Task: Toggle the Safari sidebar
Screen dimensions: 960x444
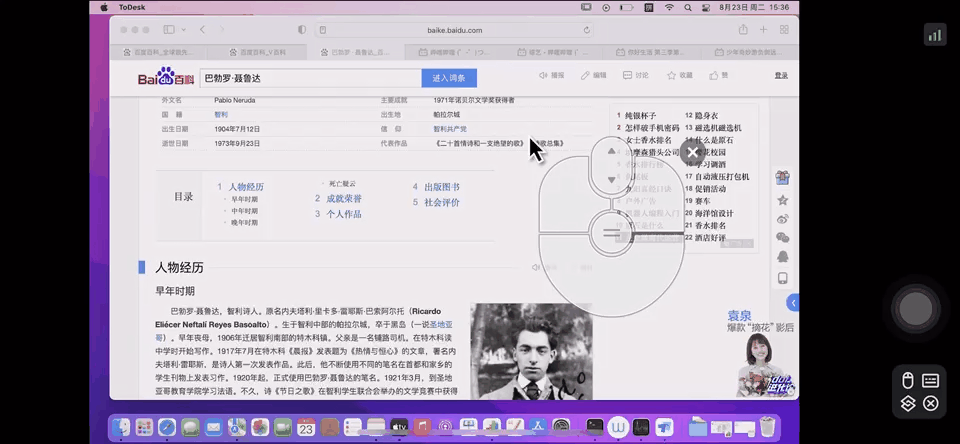Action: tap(169, 29)
